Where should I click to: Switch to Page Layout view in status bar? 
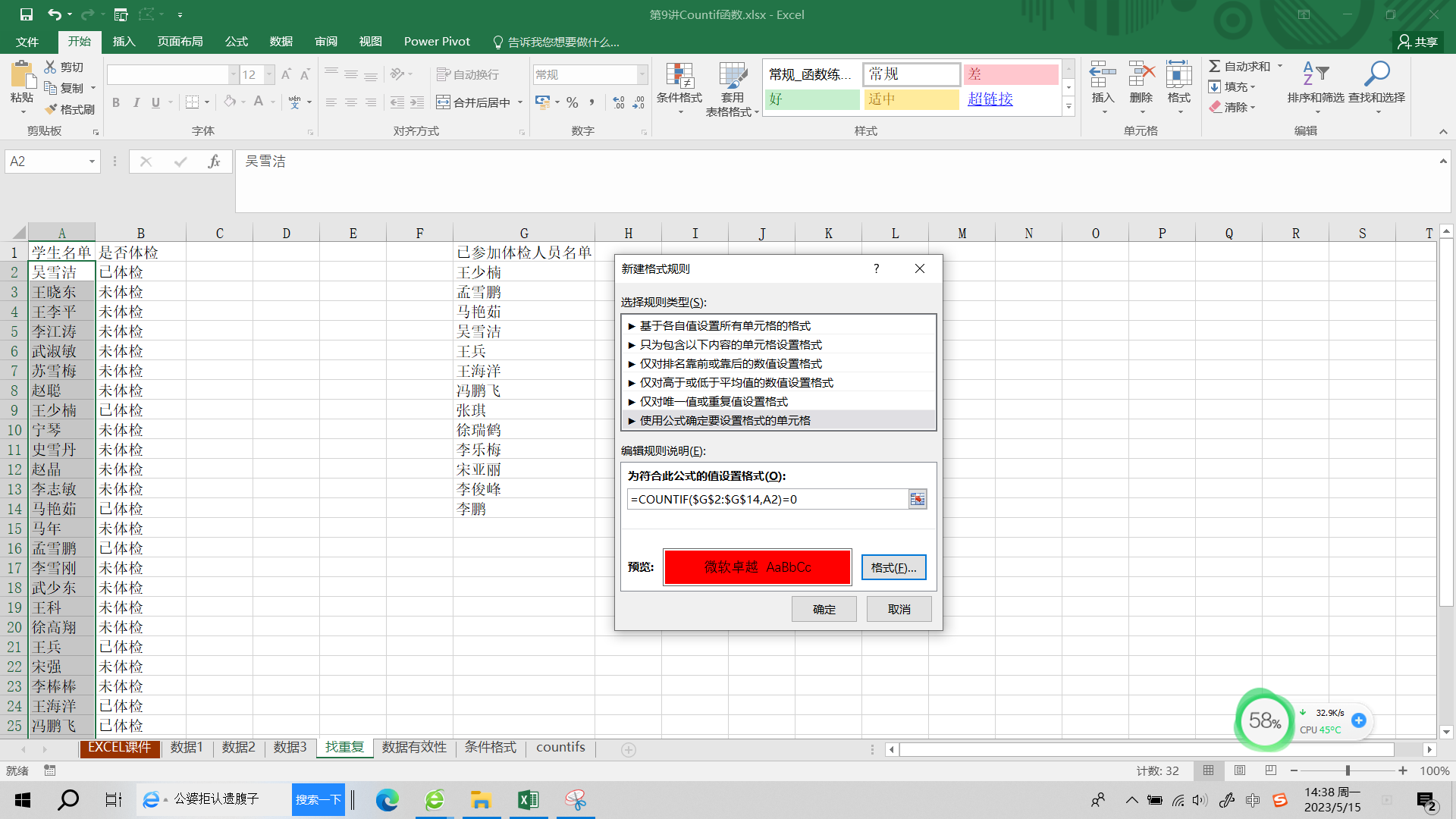[x=1240, y=770]
